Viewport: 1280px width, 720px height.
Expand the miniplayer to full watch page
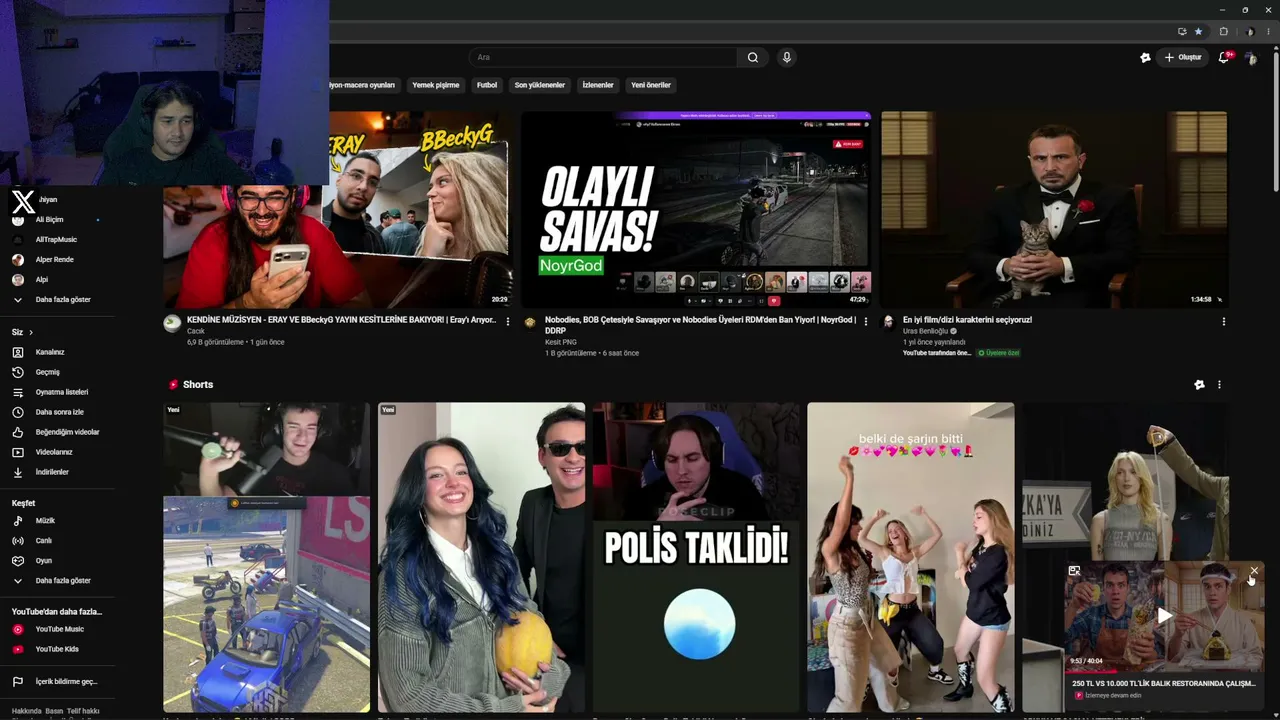click(1074, 571)
